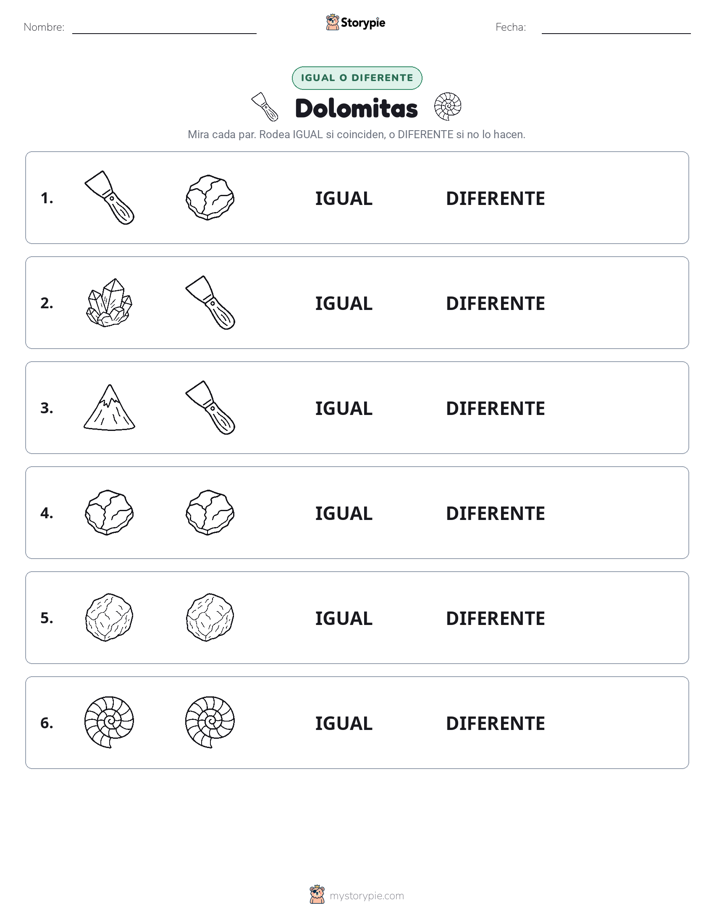
Task: Choose DIFERENTE in row 6
Action: (495, 723)
